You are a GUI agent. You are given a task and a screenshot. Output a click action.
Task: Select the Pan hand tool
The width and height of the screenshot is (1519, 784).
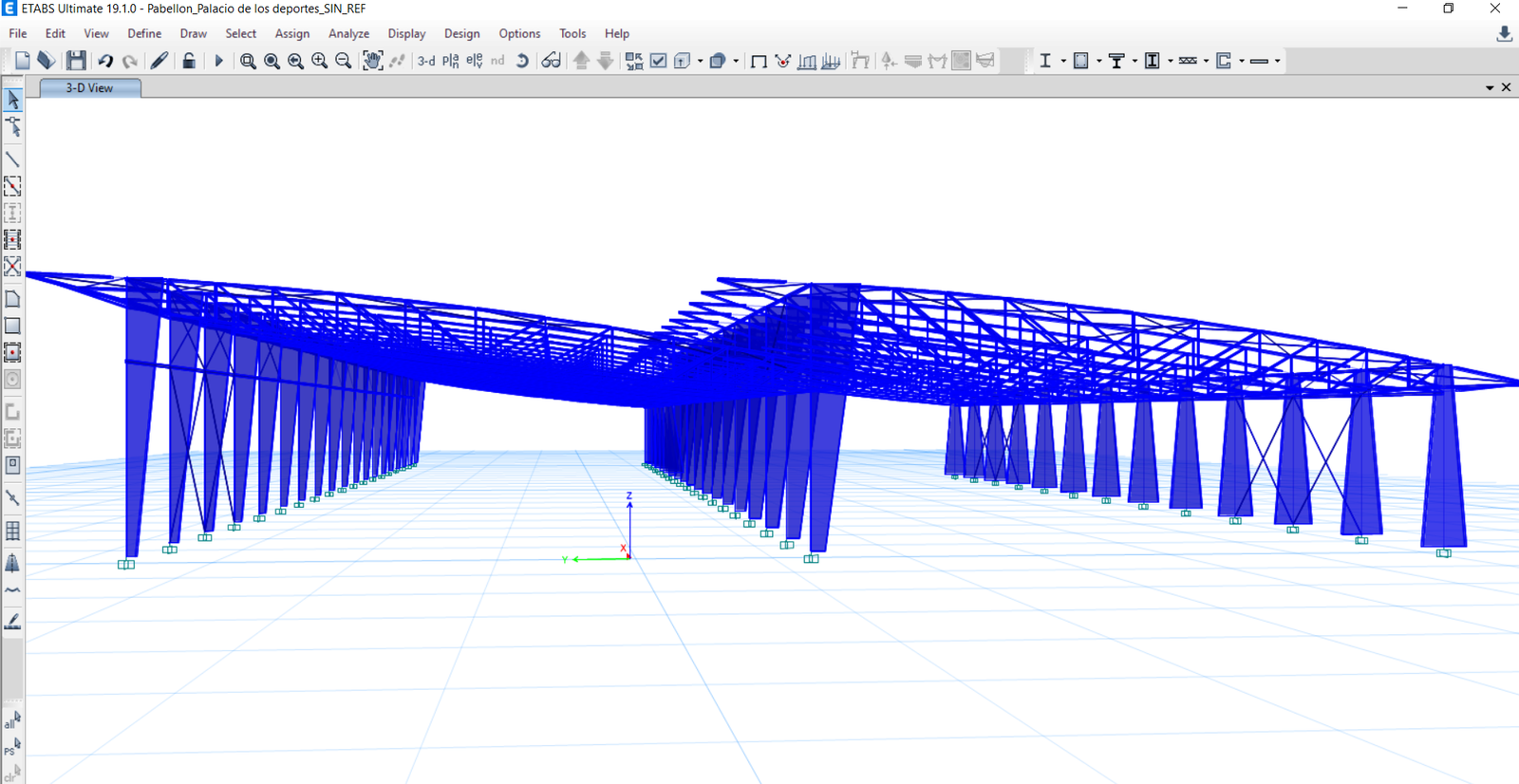point(372,61)
